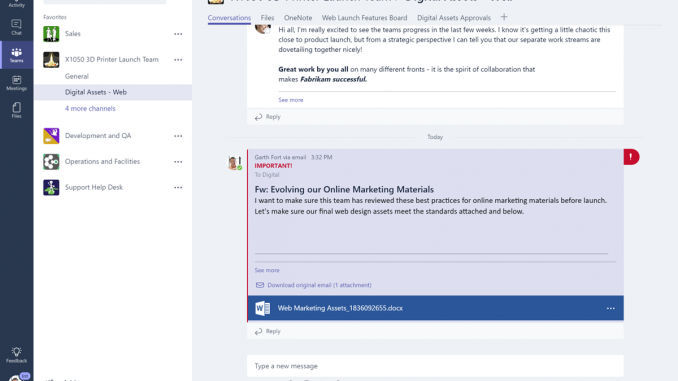Click the Favorites section label
Viewport: 678px width, 381px height.
(55, 17)
